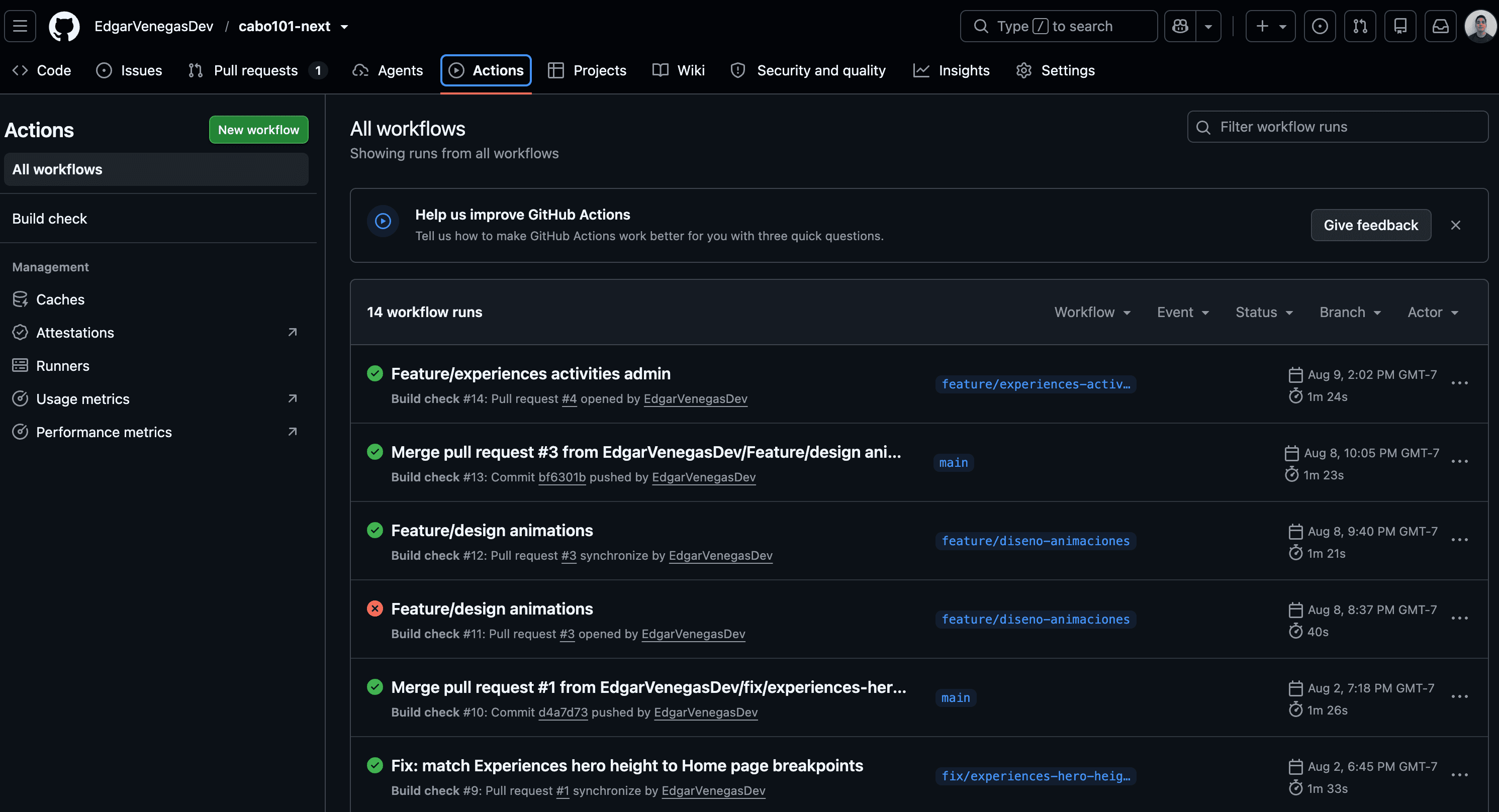
Task: Expand the Workflow filter dropdown
Action: point(1092,313)
